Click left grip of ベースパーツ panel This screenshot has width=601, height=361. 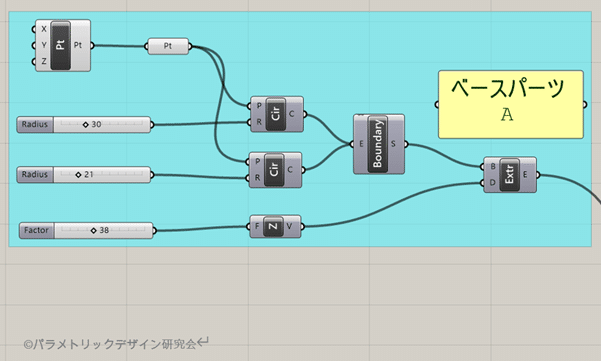tap(437, 104)
